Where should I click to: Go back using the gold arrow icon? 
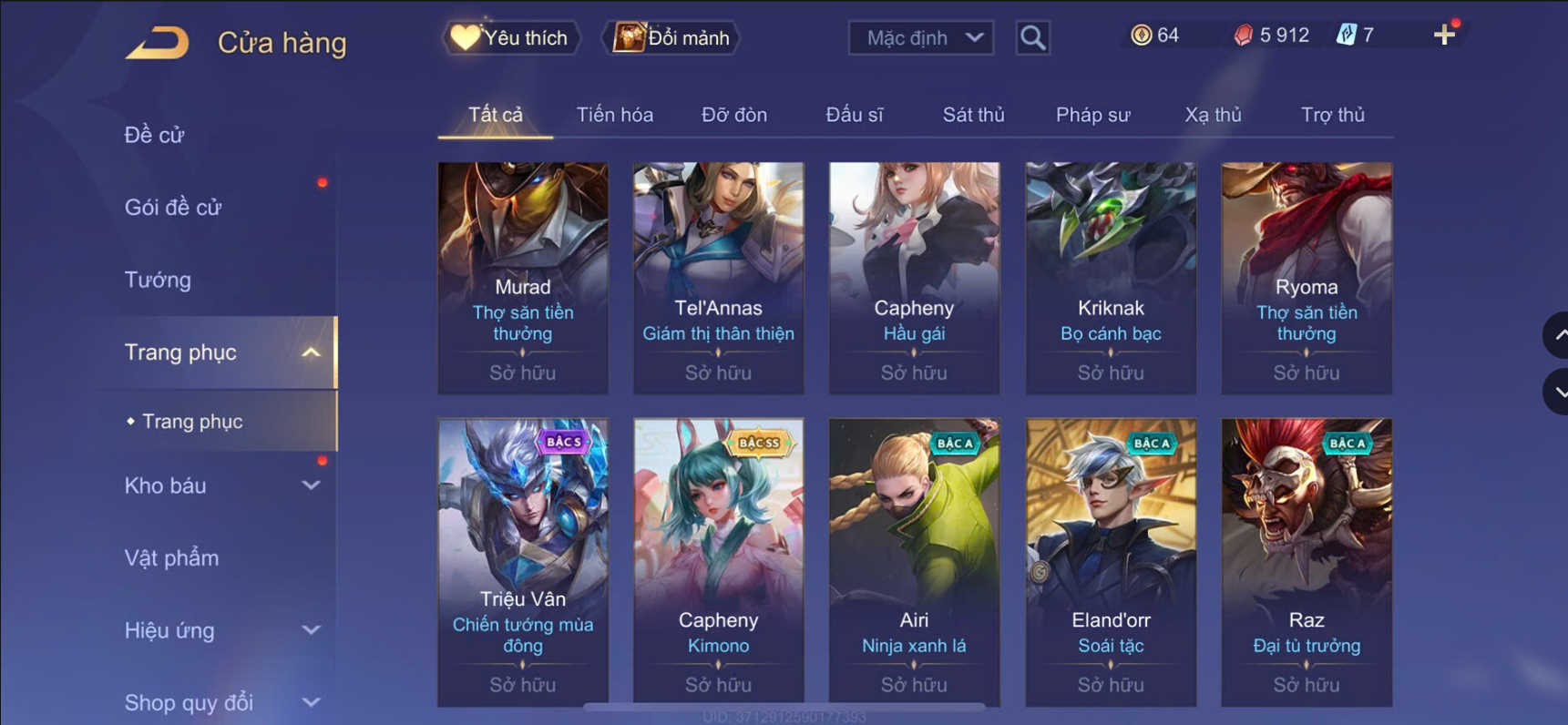coord(157,43)
